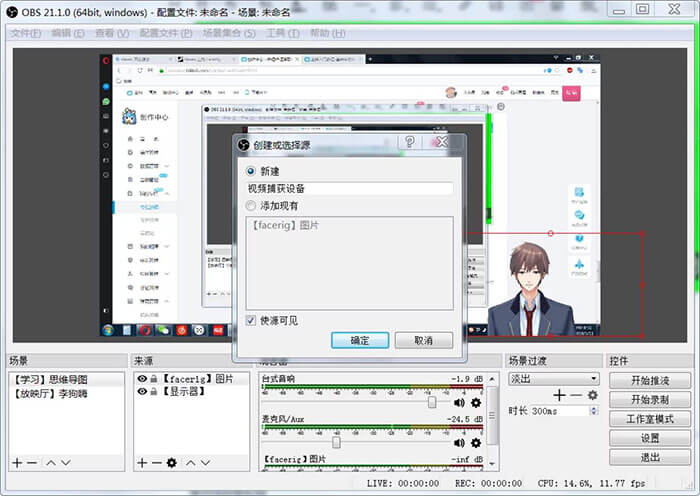Move scene up in the Scenes panel
700x496 pixels.
click(51, 463)
